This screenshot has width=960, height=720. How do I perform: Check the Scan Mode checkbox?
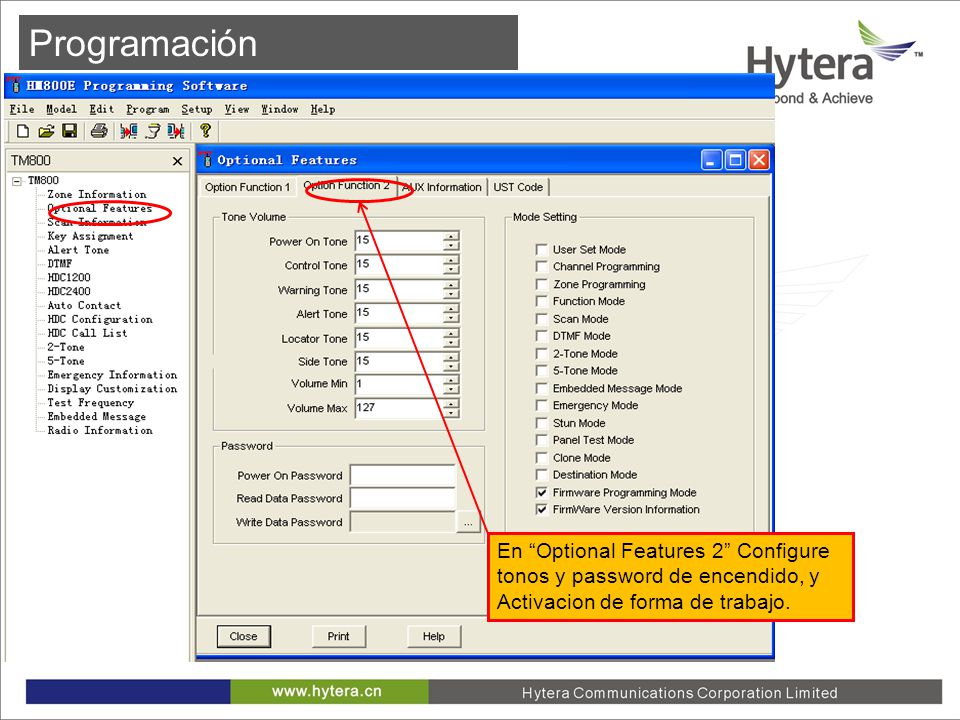(x=541, y=319)
